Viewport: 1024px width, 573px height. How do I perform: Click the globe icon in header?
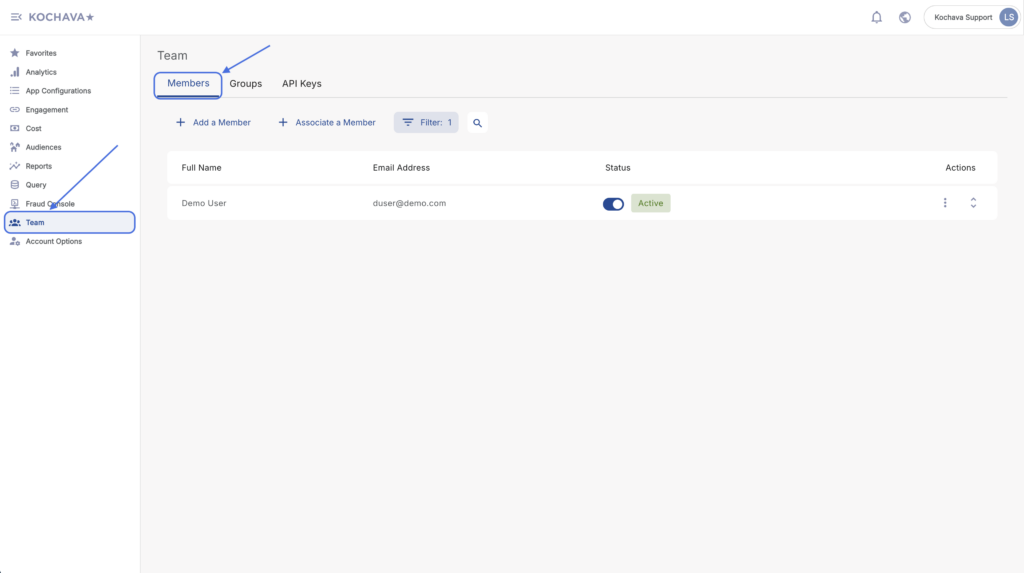point(905,17)
